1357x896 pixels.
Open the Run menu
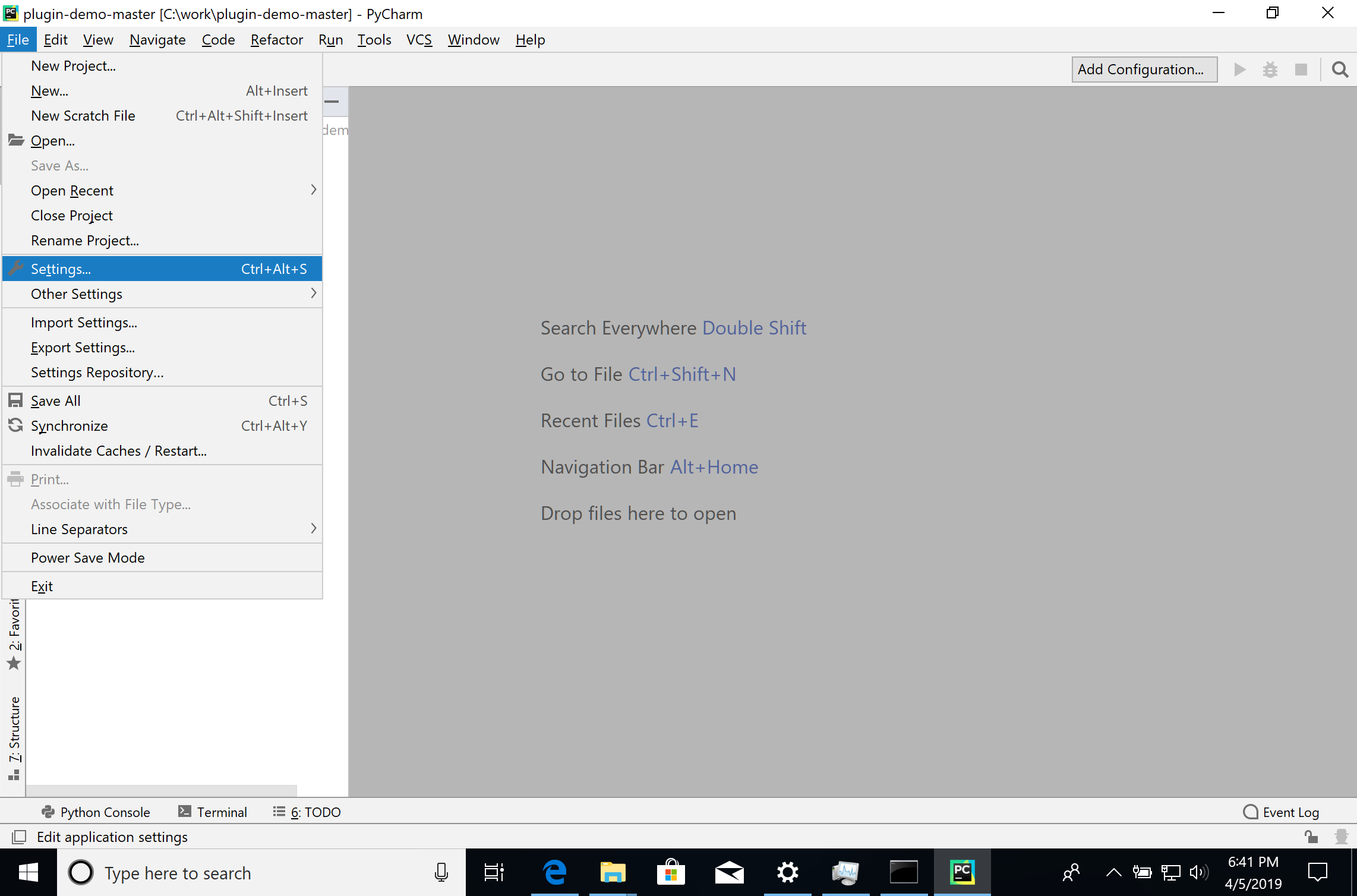click(x=330, y=40)
